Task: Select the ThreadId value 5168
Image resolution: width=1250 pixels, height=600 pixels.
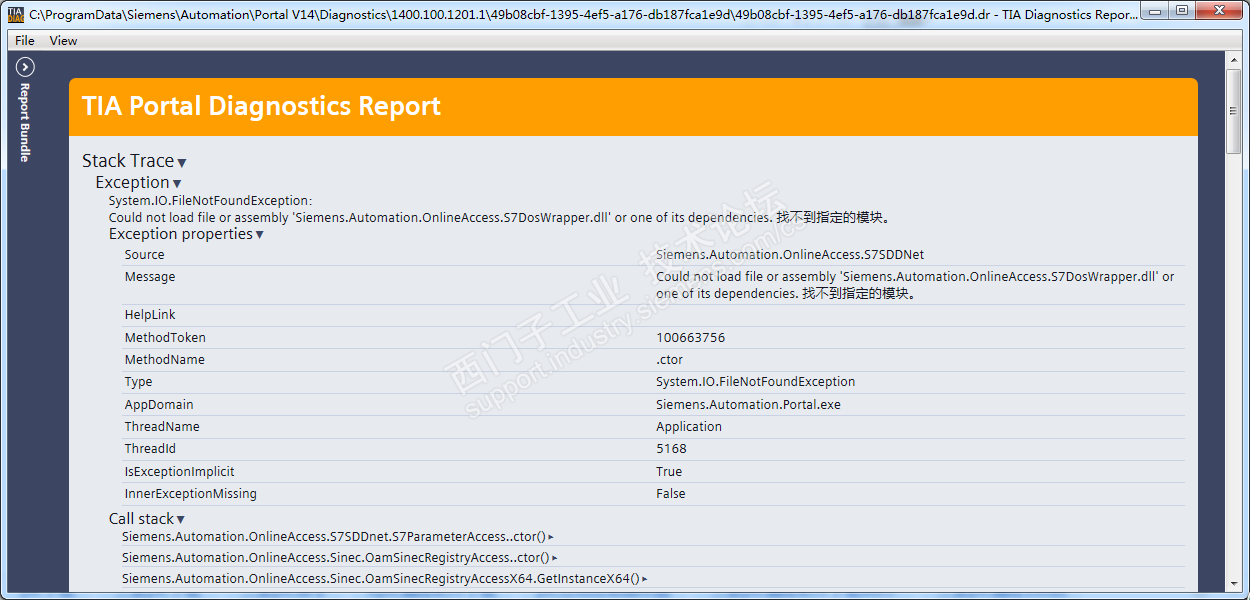Action: click(671, 449)
